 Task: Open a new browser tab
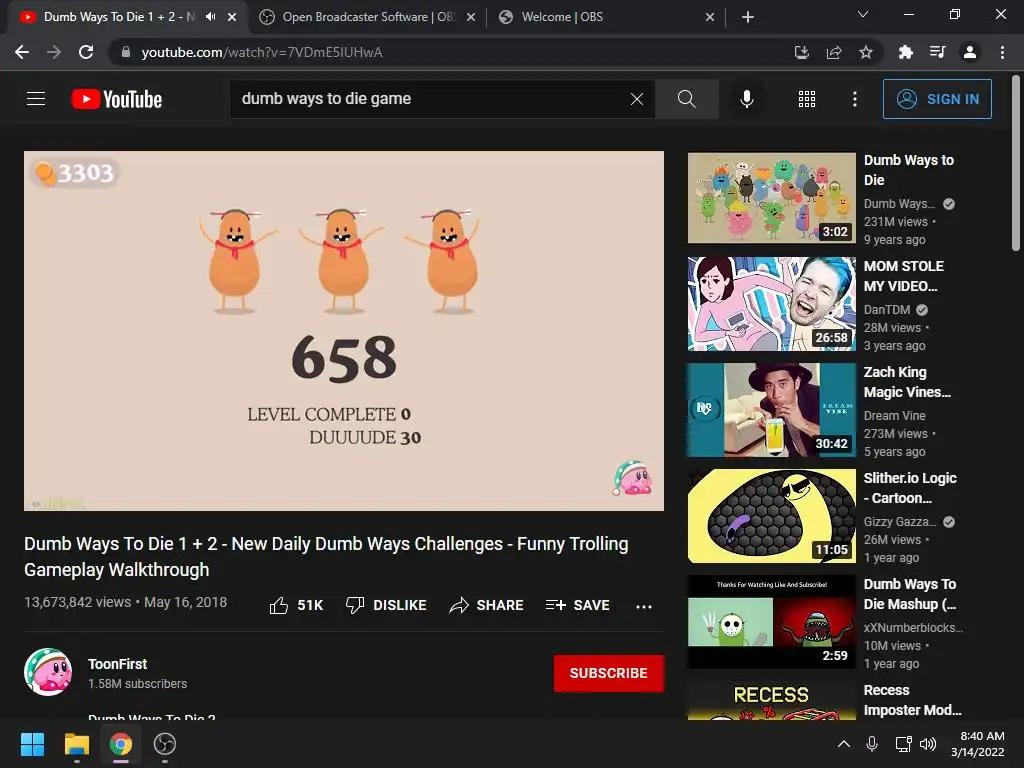click(748, 17)
